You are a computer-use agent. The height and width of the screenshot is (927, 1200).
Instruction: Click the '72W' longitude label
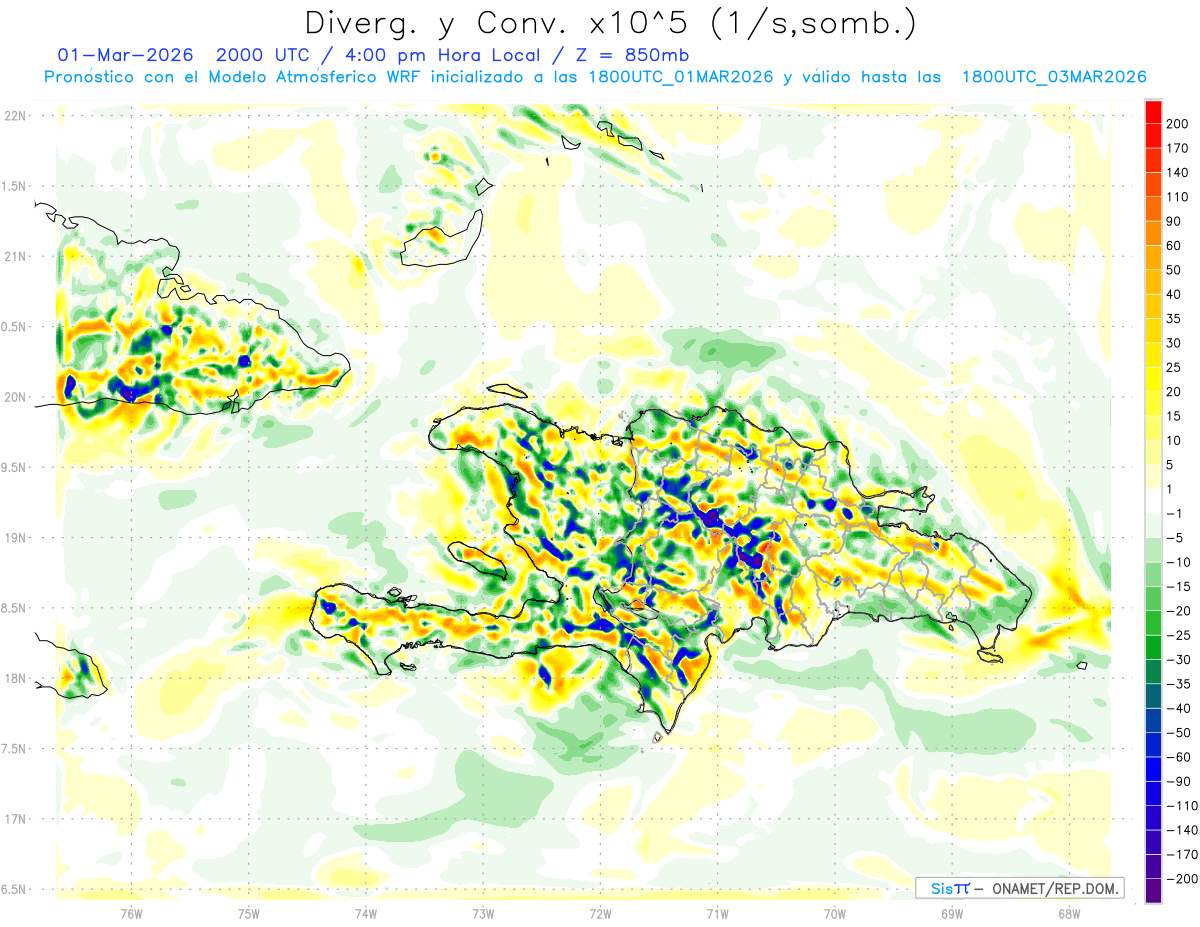(600, 913)
